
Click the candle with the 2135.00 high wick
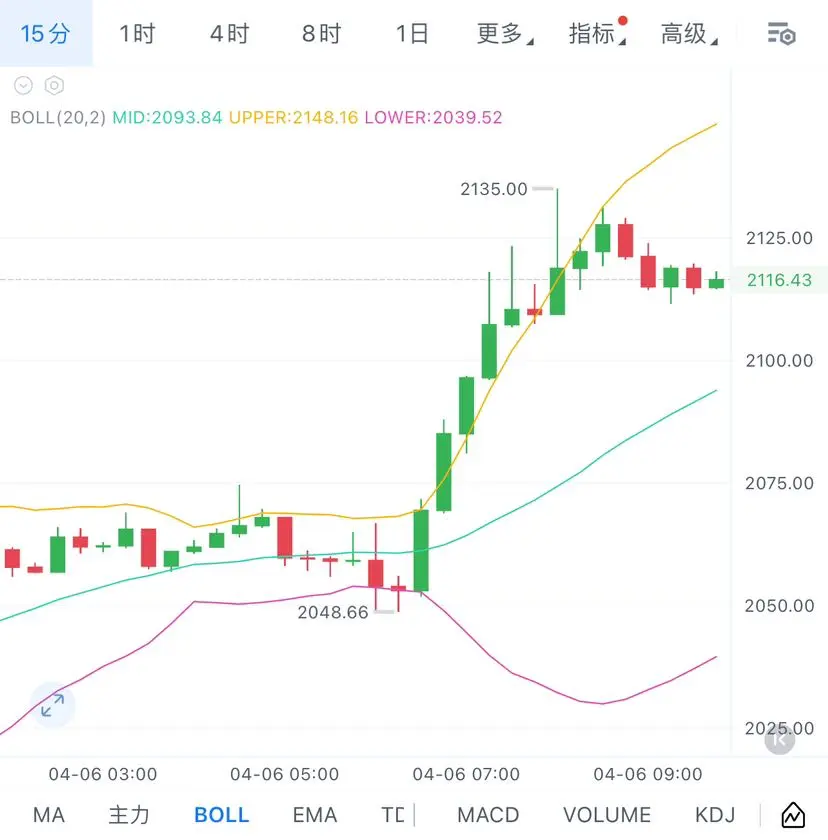[x=557, y=291]
